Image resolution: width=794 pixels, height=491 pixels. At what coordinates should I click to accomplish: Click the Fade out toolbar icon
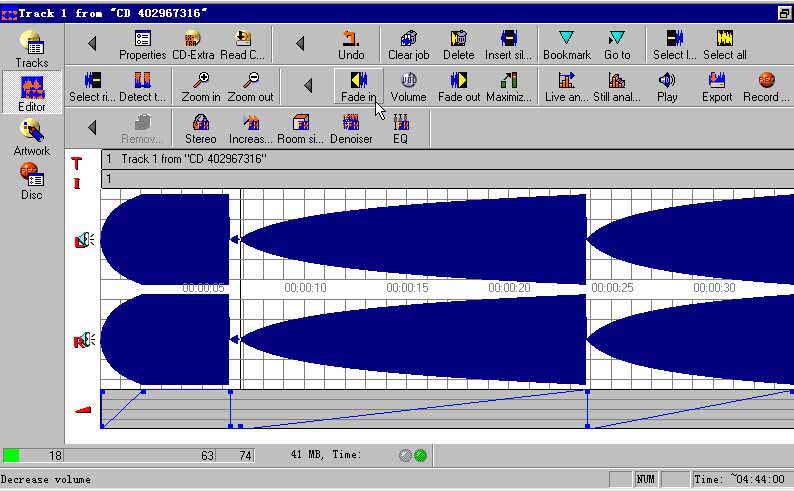pyautogui.click(x=459, y=80)
